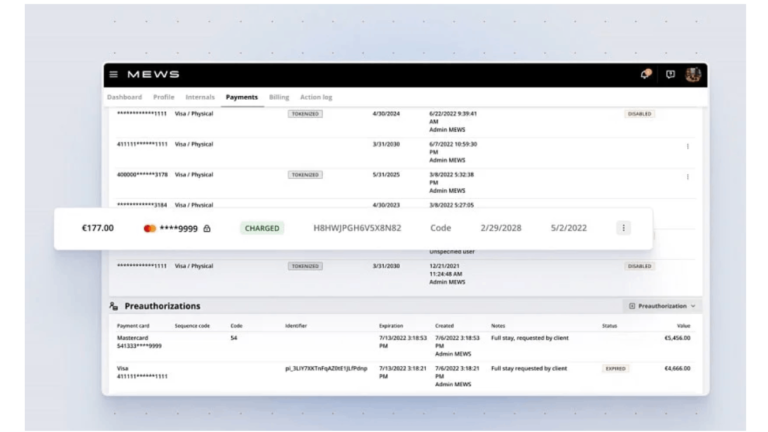Screen dimensions: 768x432
Task: Open three-dot menu for card 408000******3178
Action: [687, 176]
